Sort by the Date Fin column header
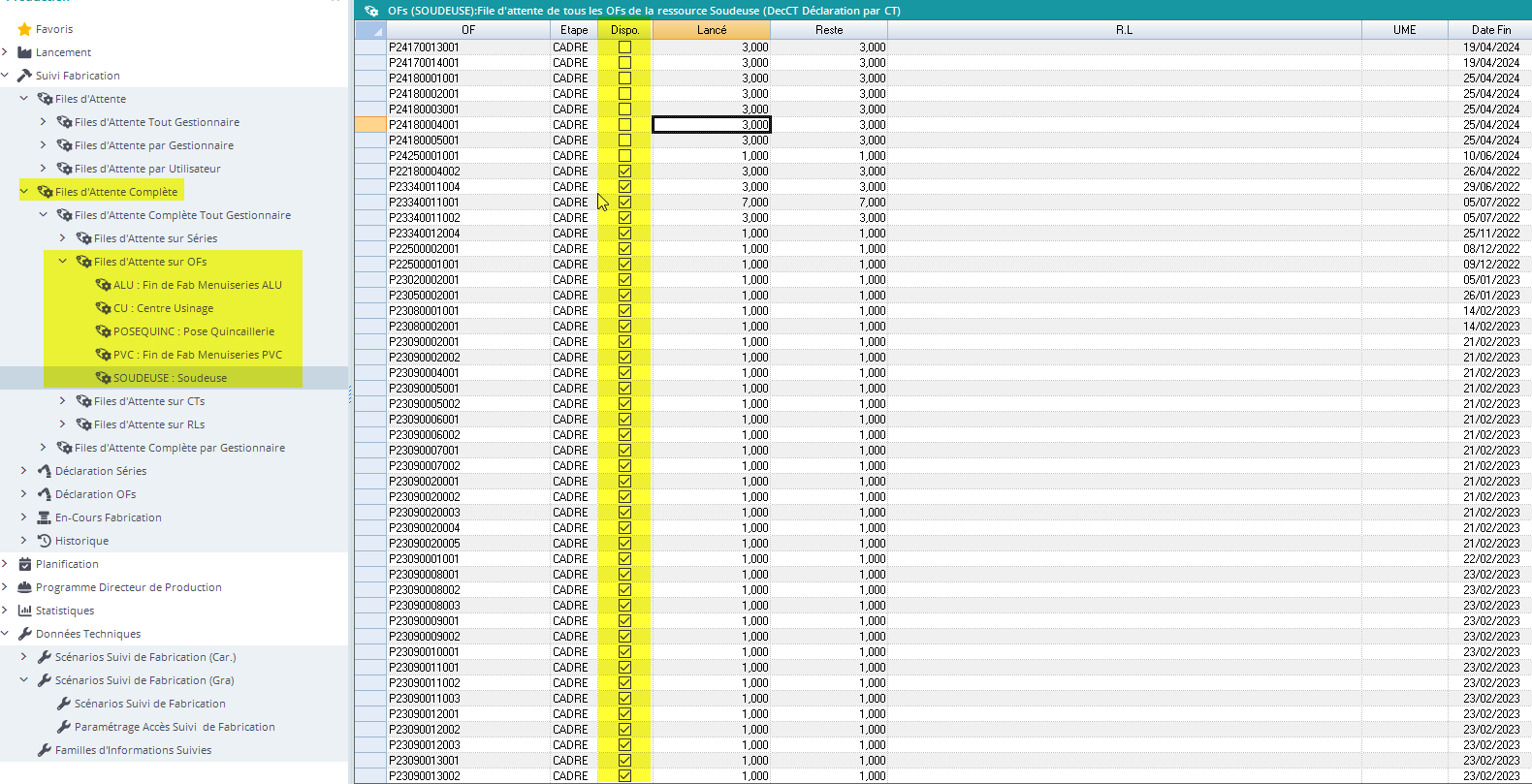This screenshot has height=784, width=1532. coord(1490,30)
